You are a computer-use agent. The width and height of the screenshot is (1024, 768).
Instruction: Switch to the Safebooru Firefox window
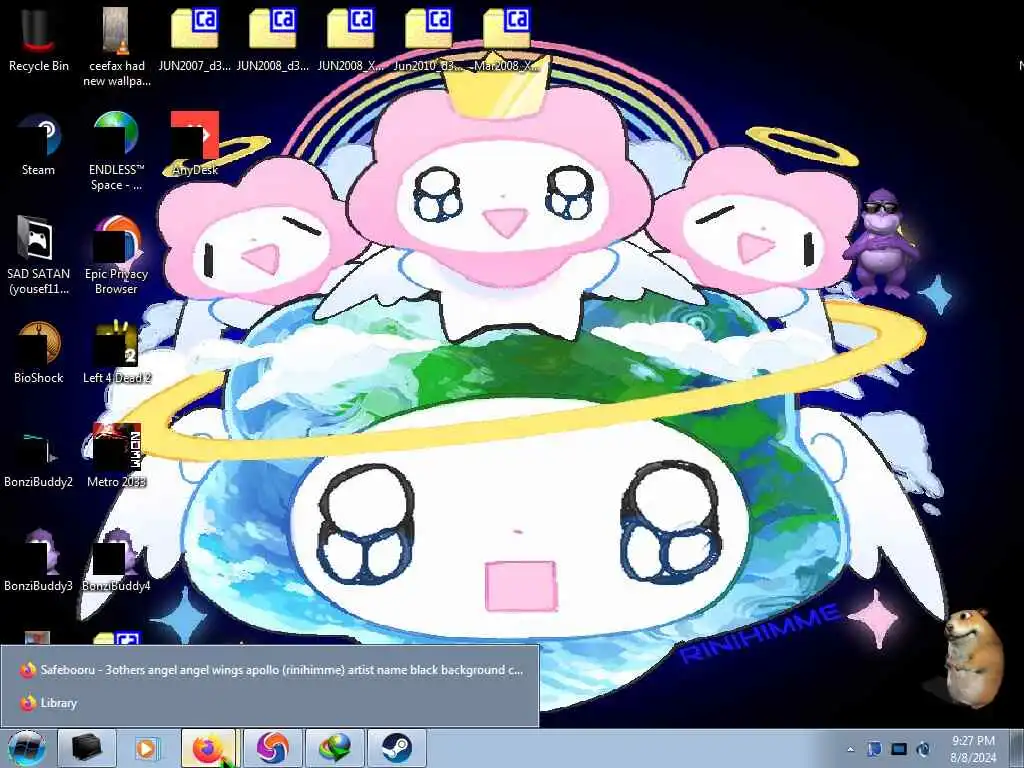coord(270,669)
